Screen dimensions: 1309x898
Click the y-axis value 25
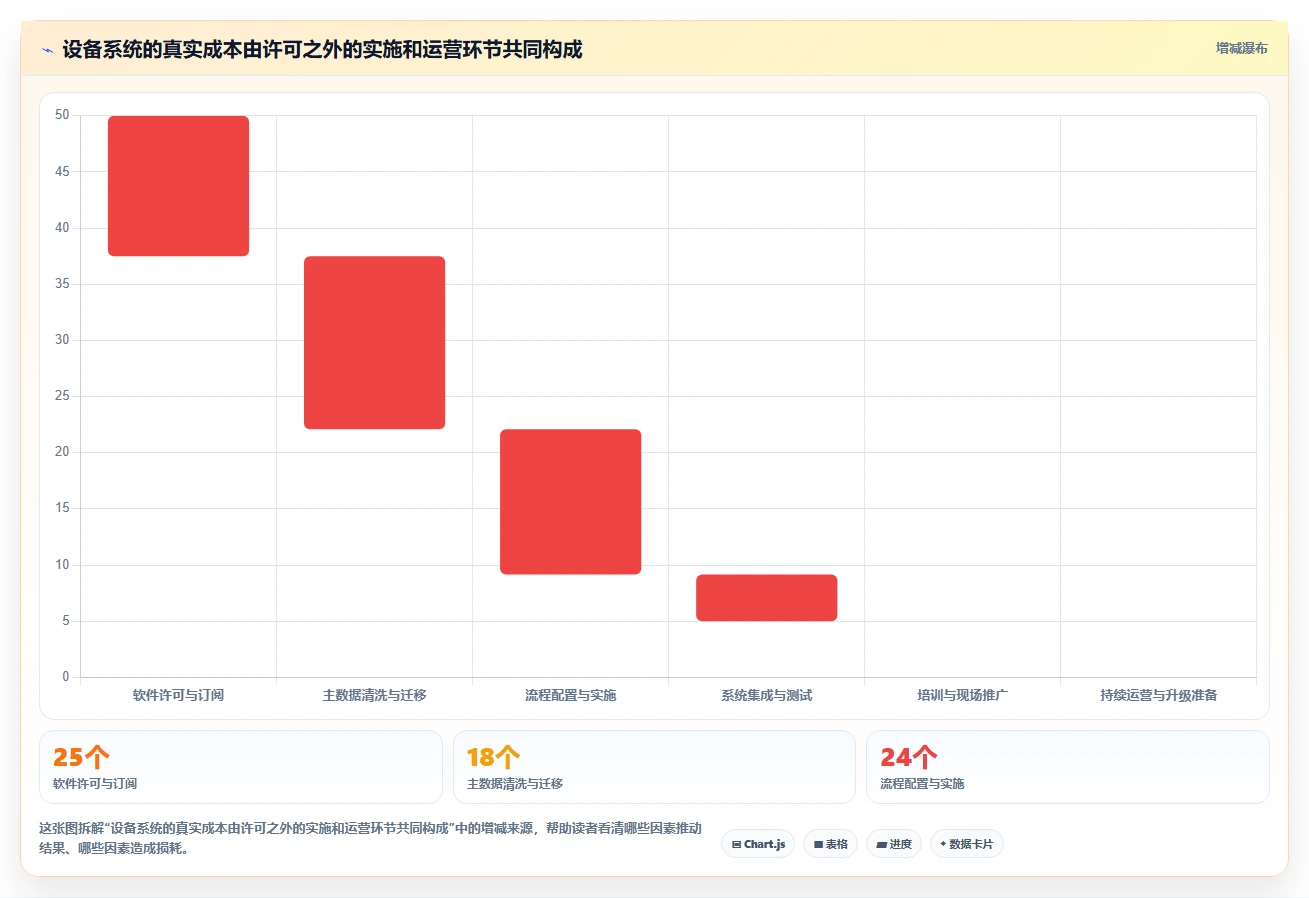pyautogui.click(x=62, y=396)
